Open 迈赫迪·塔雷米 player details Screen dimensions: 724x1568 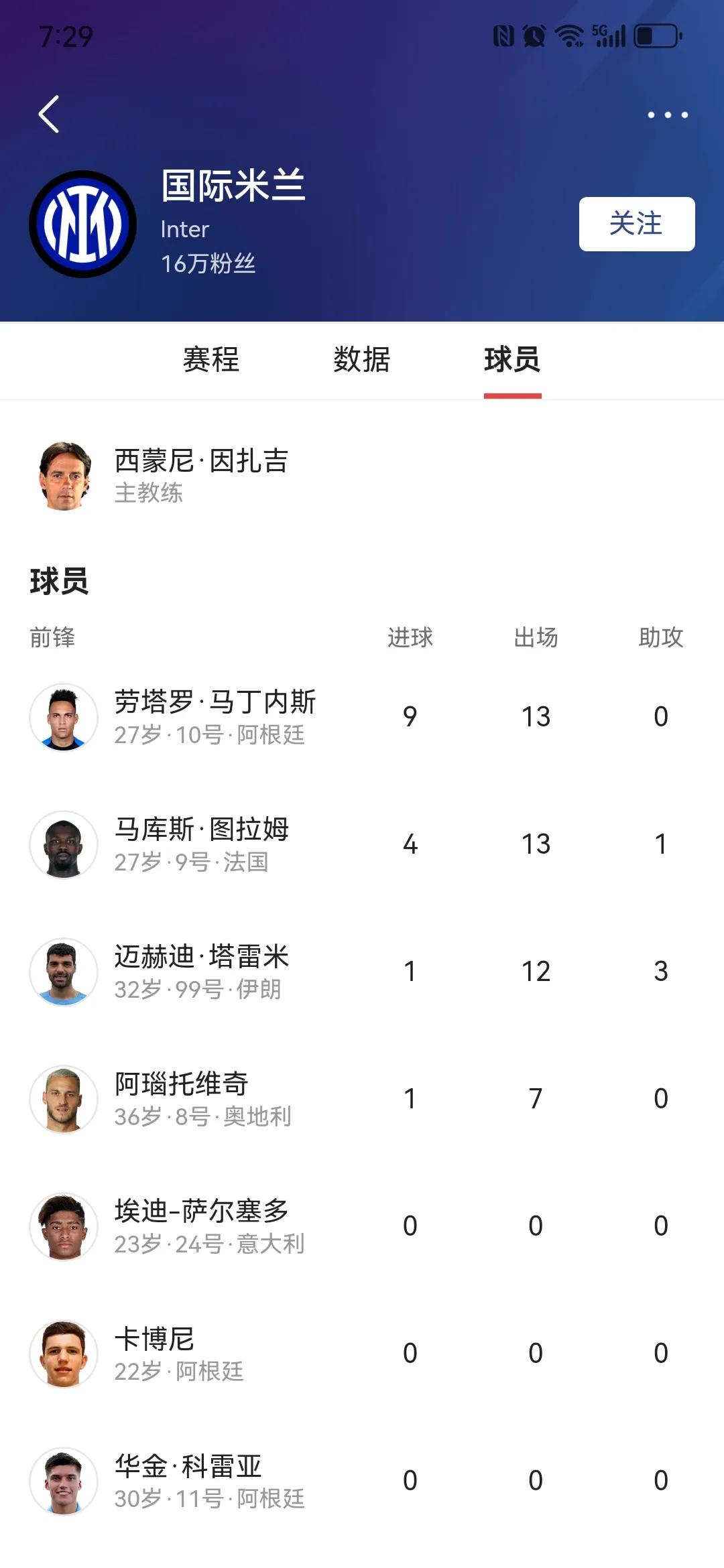coord(362,972)
